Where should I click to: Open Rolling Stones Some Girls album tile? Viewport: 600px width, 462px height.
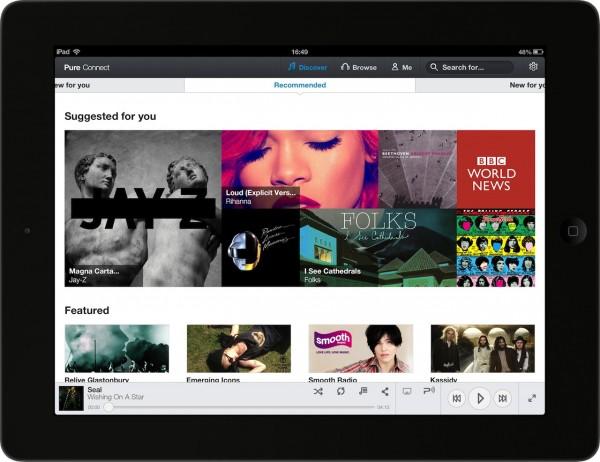click(x=496, y=248)
